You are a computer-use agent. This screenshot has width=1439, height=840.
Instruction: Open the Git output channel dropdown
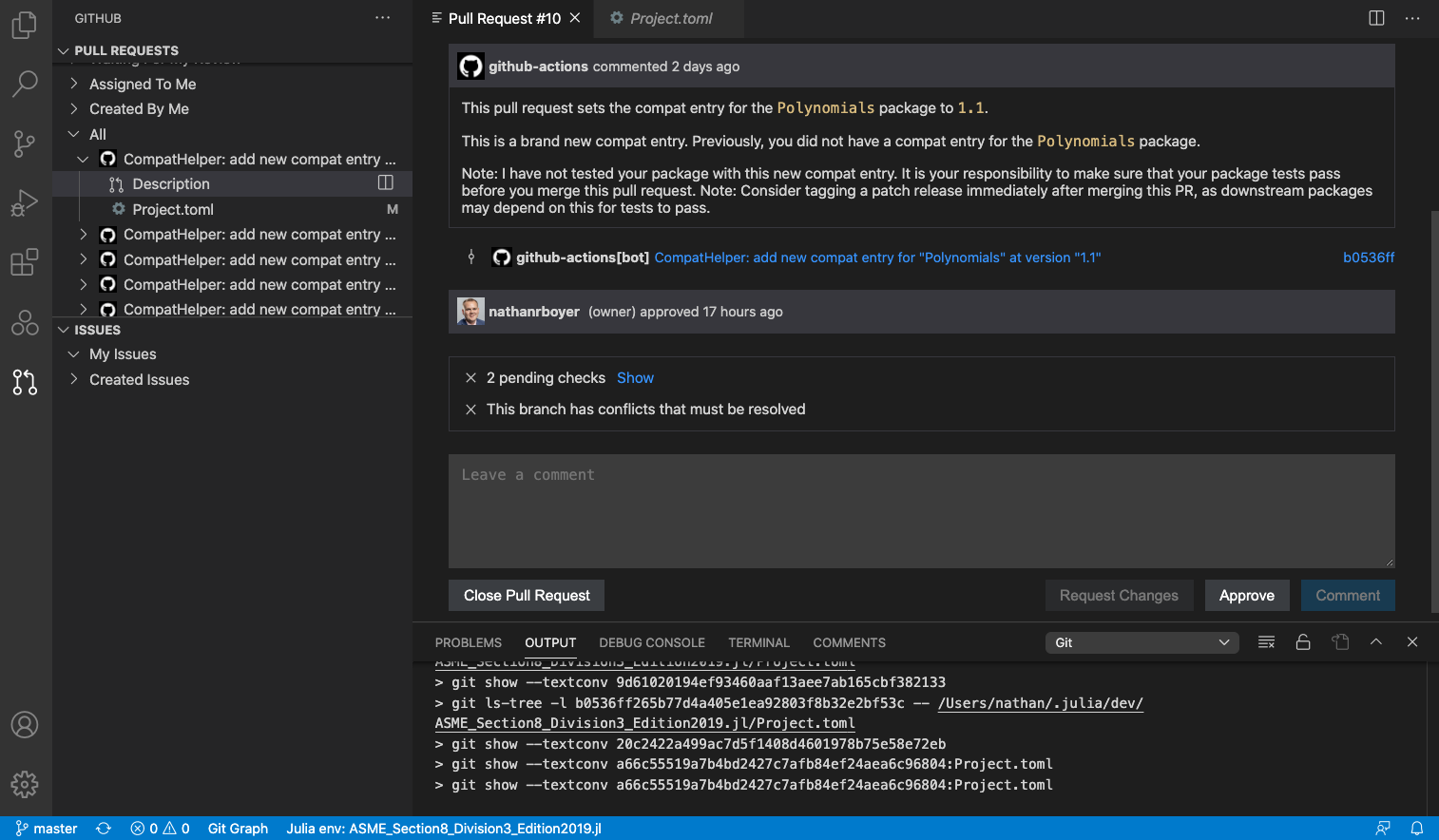[1141, 642]
